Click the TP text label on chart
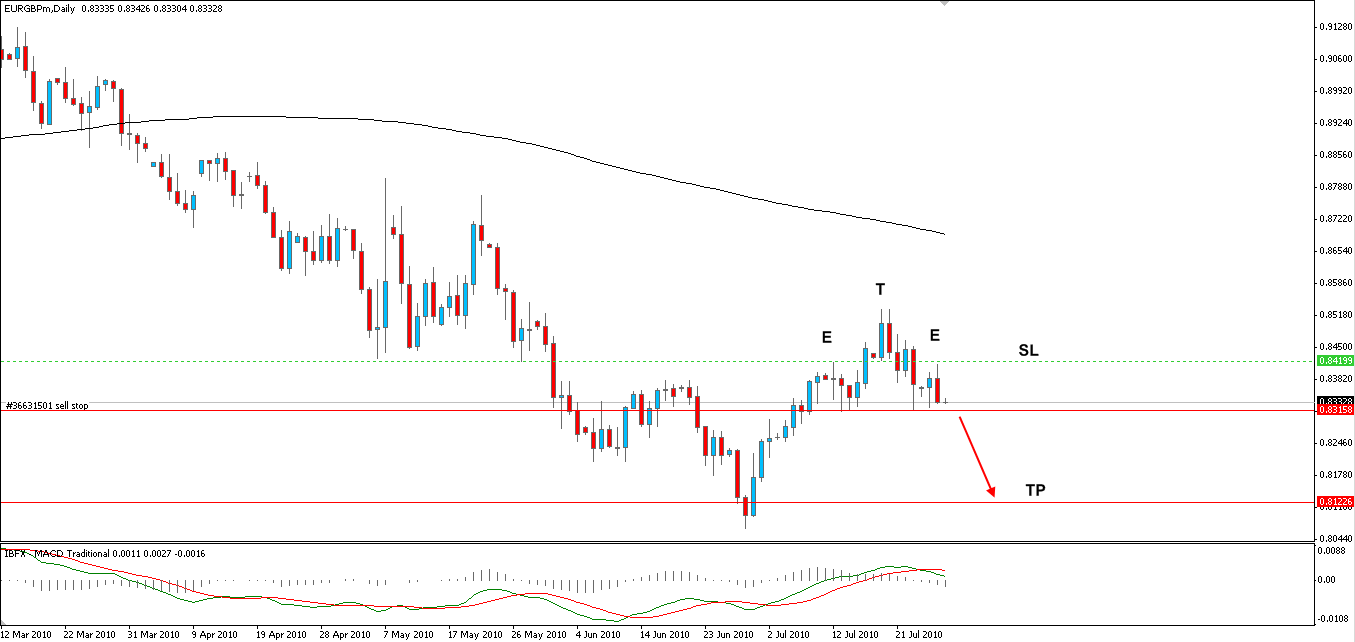Screen dimensions: 1355x642 click(x=1035, y=491)
